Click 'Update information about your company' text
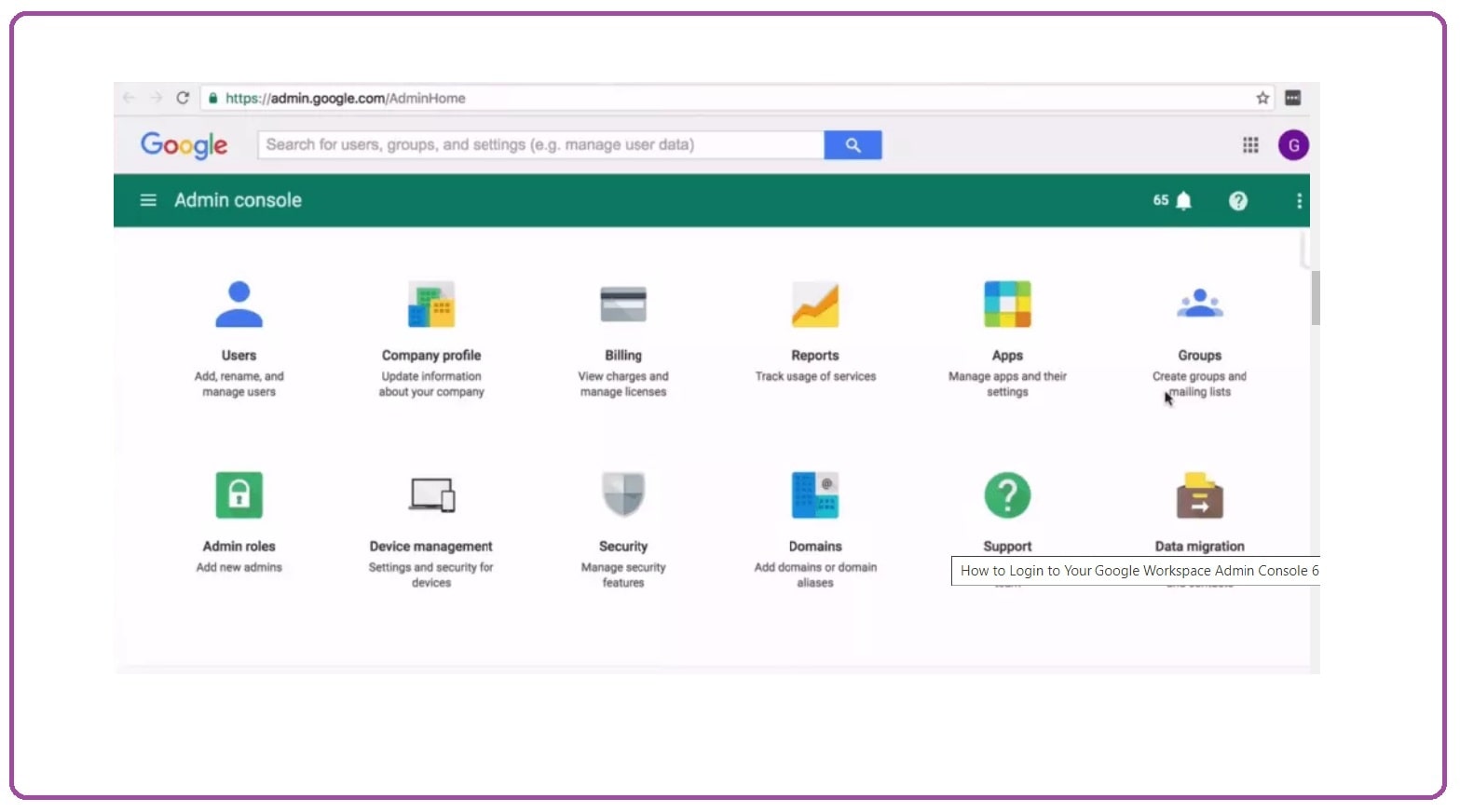 point(431,385)
